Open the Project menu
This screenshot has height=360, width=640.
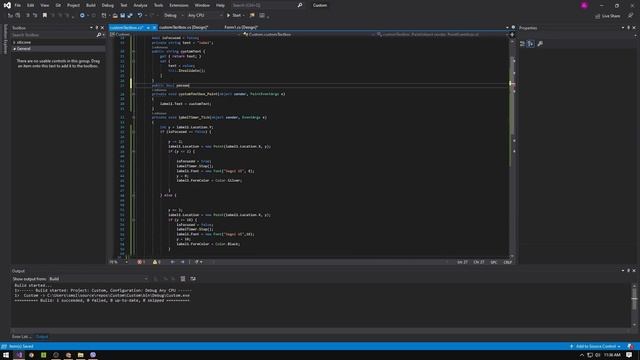pos(73,5)
